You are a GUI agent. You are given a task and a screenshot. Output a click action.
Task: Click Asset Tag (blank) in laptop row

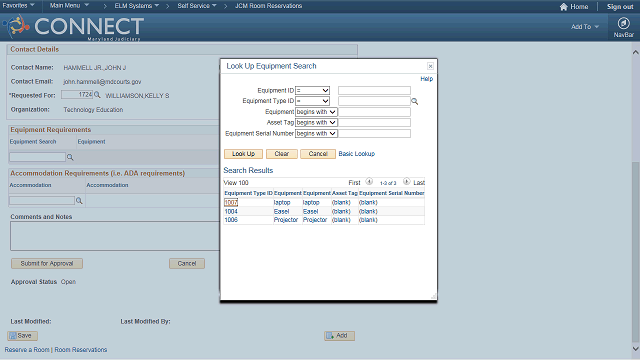(x=341, y=202)
